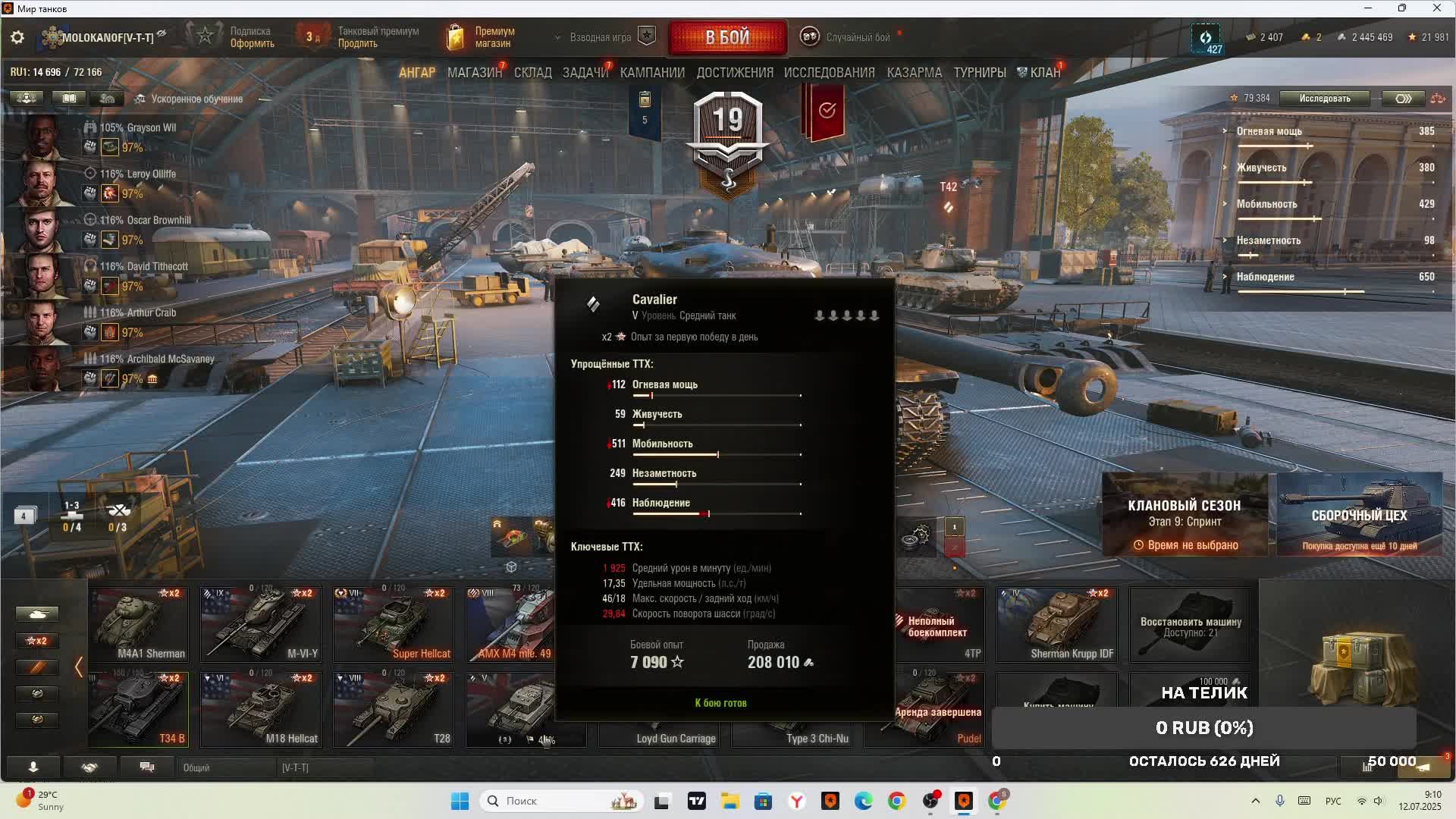
Task: Open the handshake referral icon
Action: pyautogui.click(x=89, y=767)
